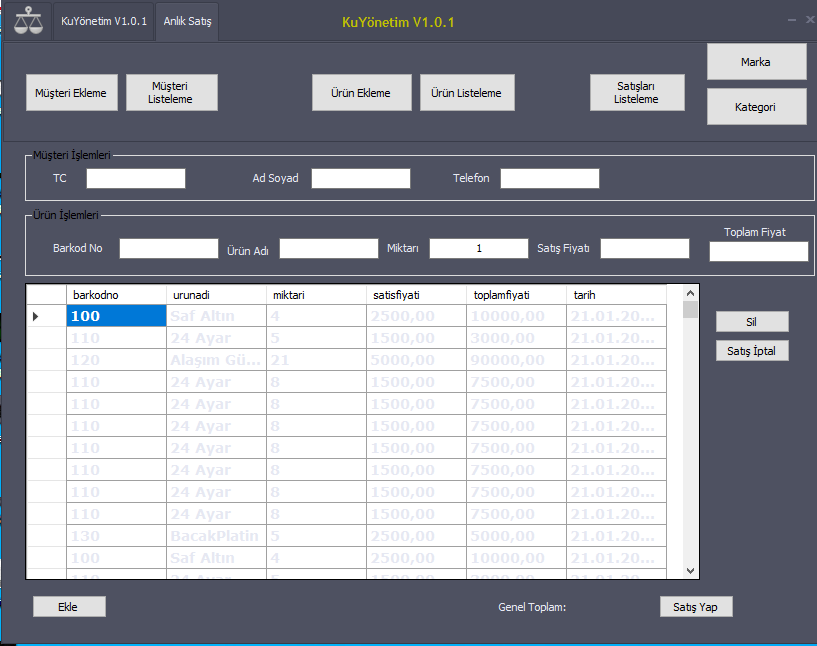Click the Satış İptal button
Image resolution: width=817 pixels, height=646 pixels.
751,350
